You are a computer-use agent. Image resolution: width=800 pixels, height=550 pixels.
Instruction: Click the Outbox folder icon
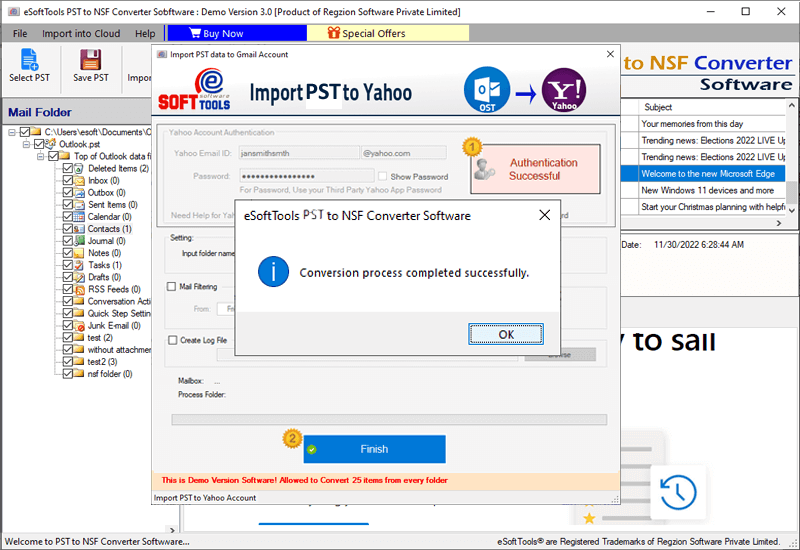pyautogui.click(x=79, y=193)
